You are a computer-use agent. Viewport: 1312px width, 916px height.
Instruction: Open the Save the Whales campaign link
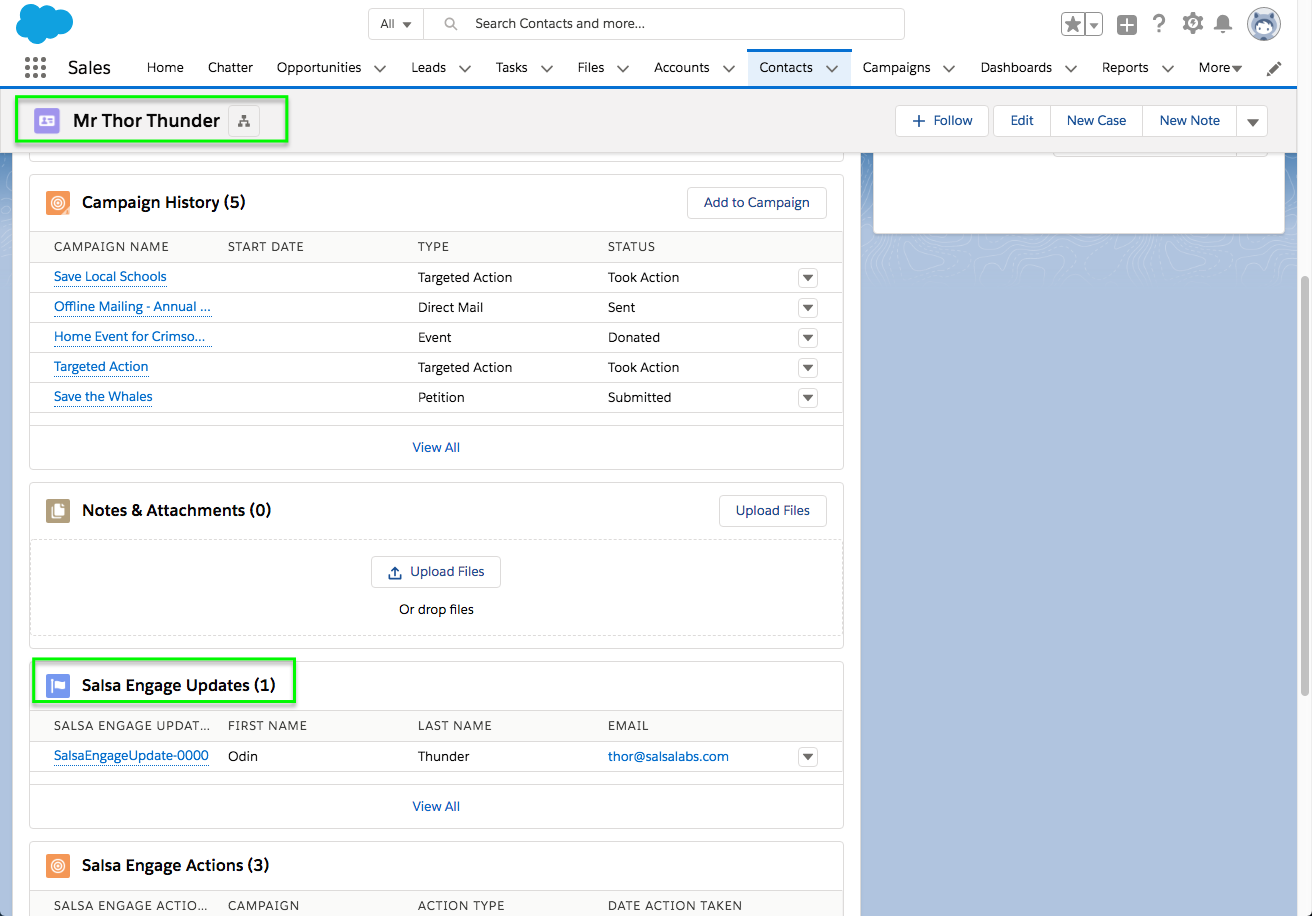[x=103, y=397]
